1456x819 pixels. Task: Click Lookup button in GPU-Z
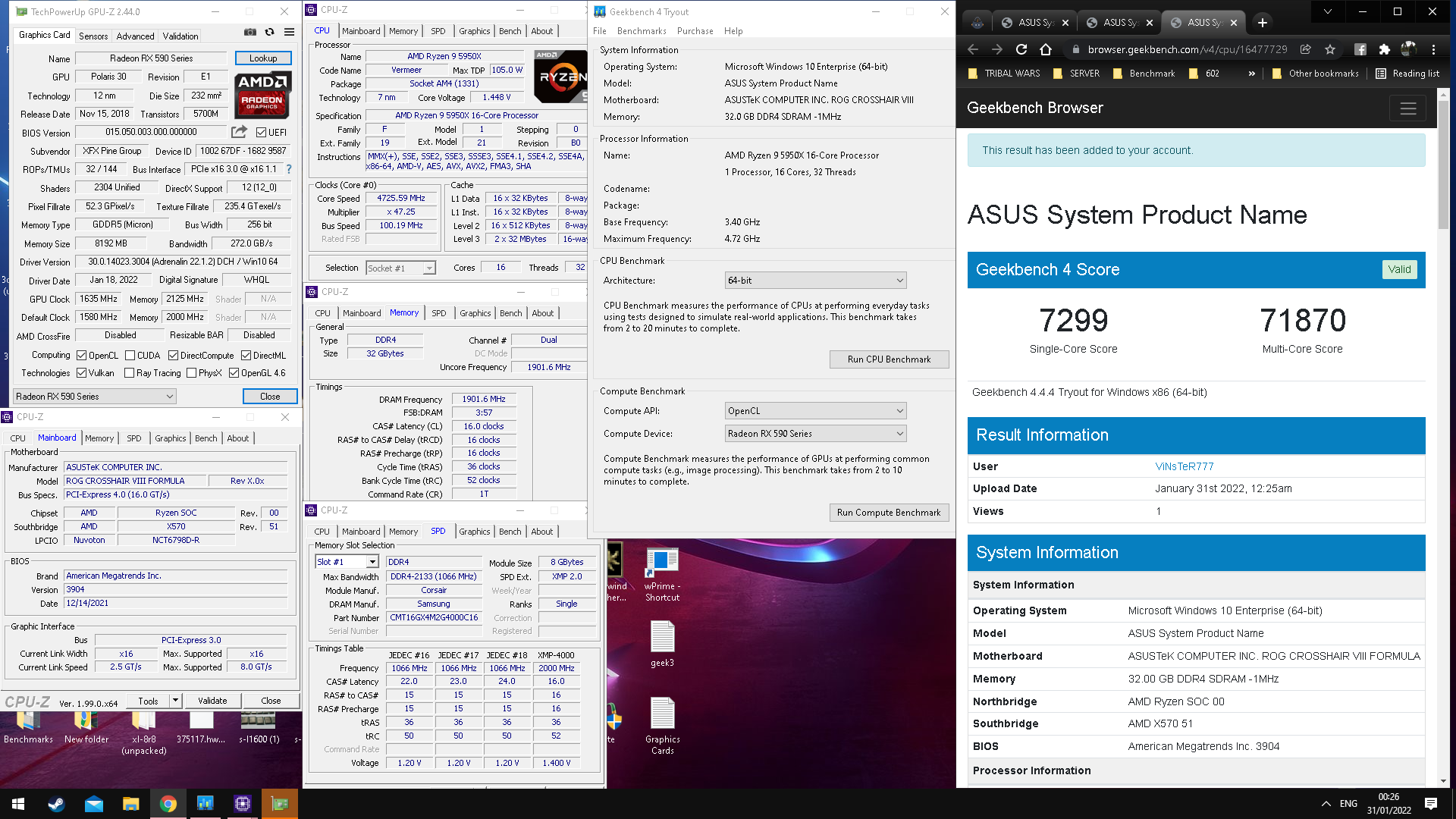[263, 58]
